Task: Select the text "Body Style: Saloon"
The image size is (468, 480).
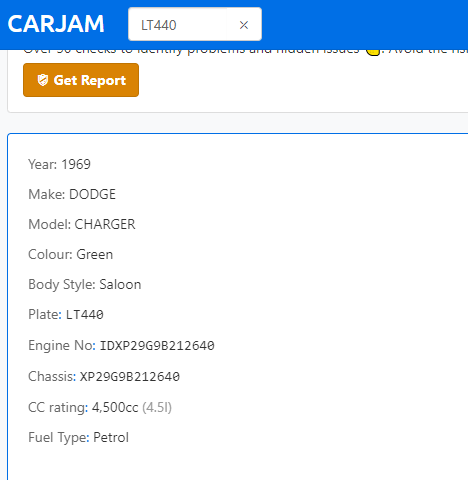Action: (85, 285)
